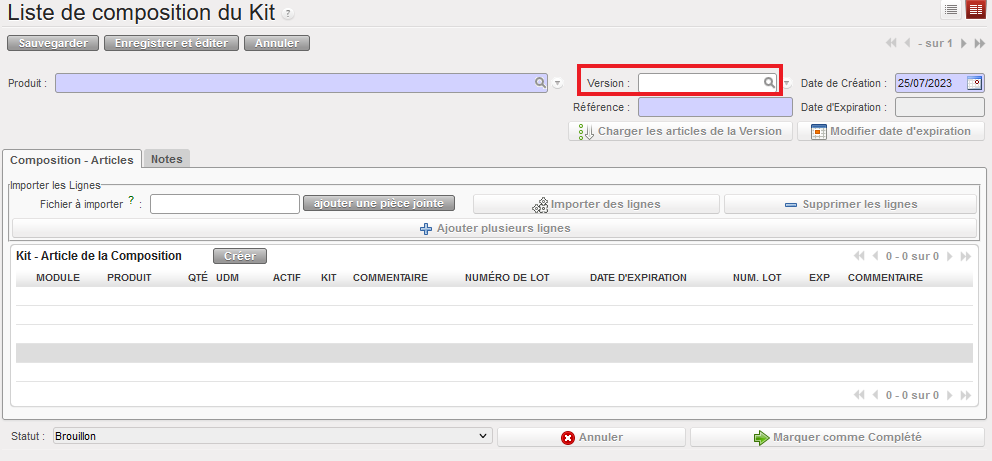Sort by MODULE column header
This screenshot has height=461, width=992.
pyautogui.click(x=58, y=278)
